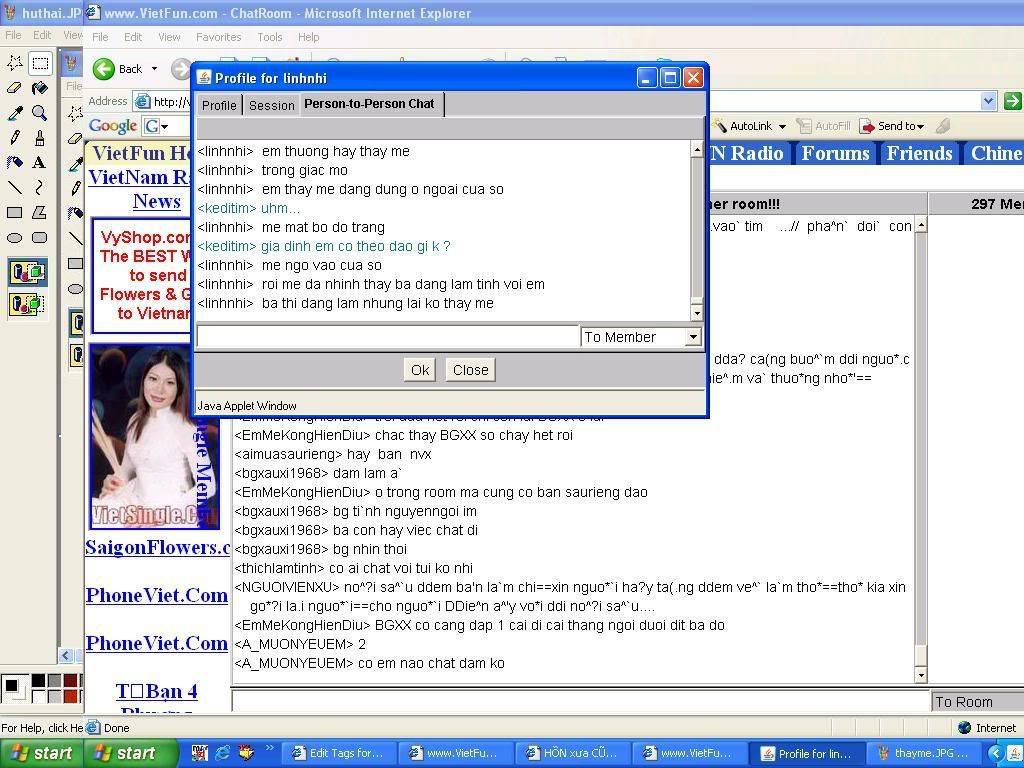Click the chat room scrollbar up arrow
The height and width of the screenshot is (768, 1024).
921,225
